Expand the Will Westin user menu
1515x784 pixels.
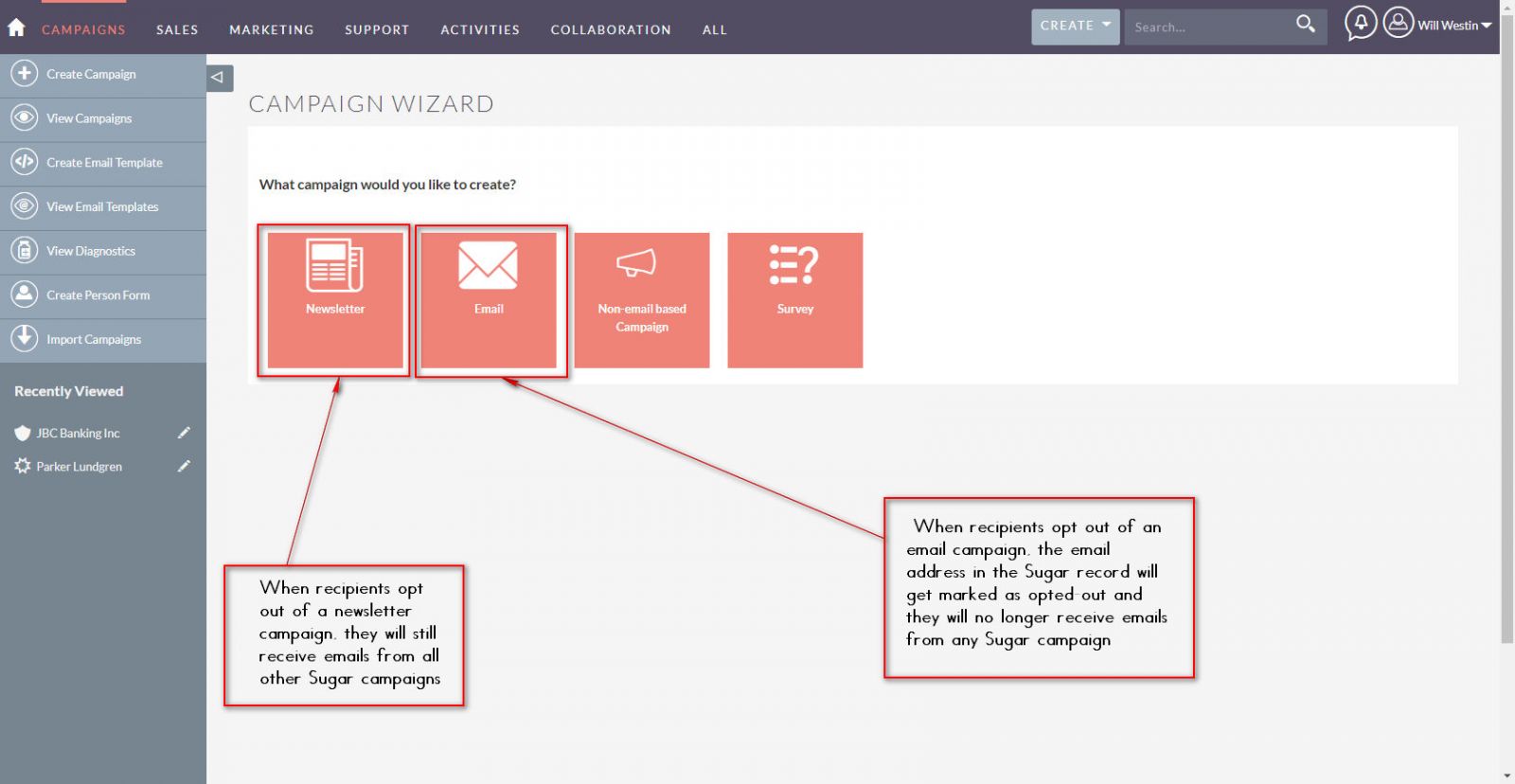1454,26
